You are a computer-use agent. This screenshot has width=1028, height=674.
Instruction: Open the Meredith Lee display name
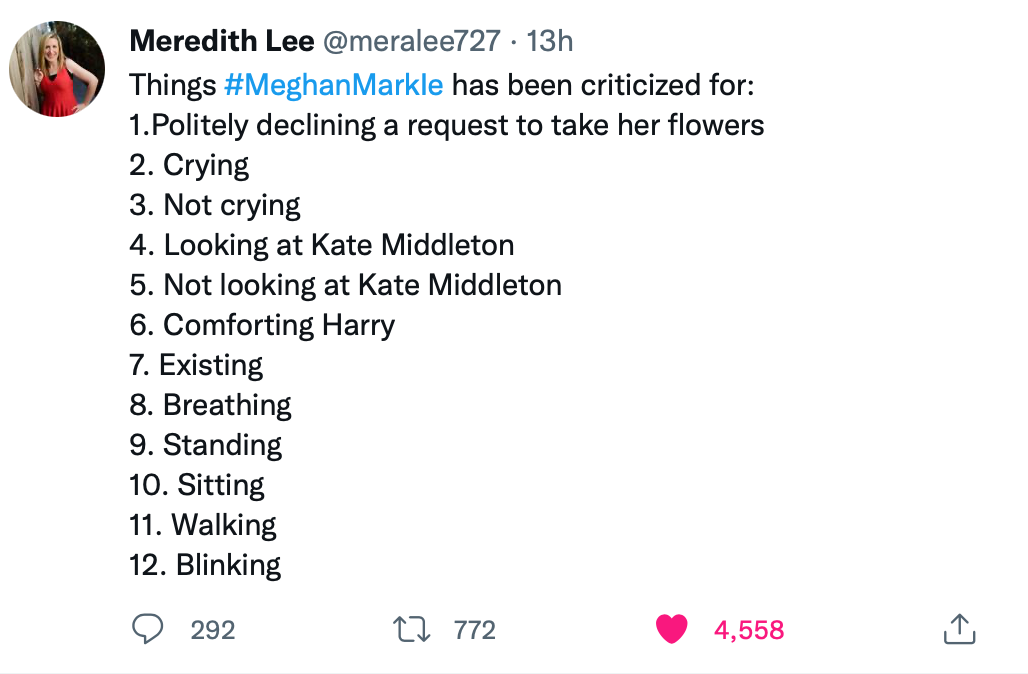tap(222, 41)
